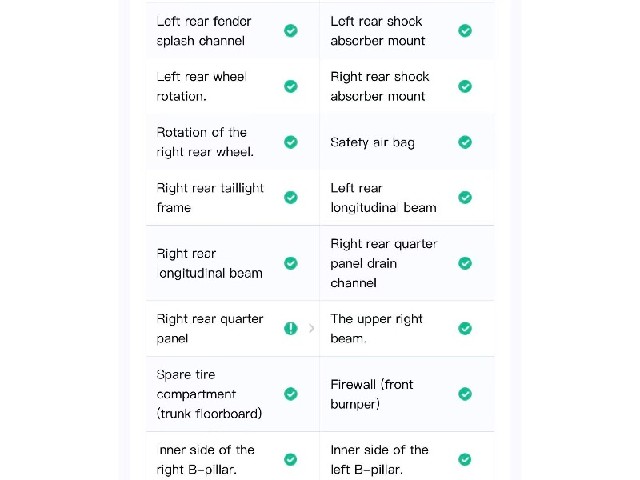Click check icon for Rotation of the right rear wheel

coord(291,142)
